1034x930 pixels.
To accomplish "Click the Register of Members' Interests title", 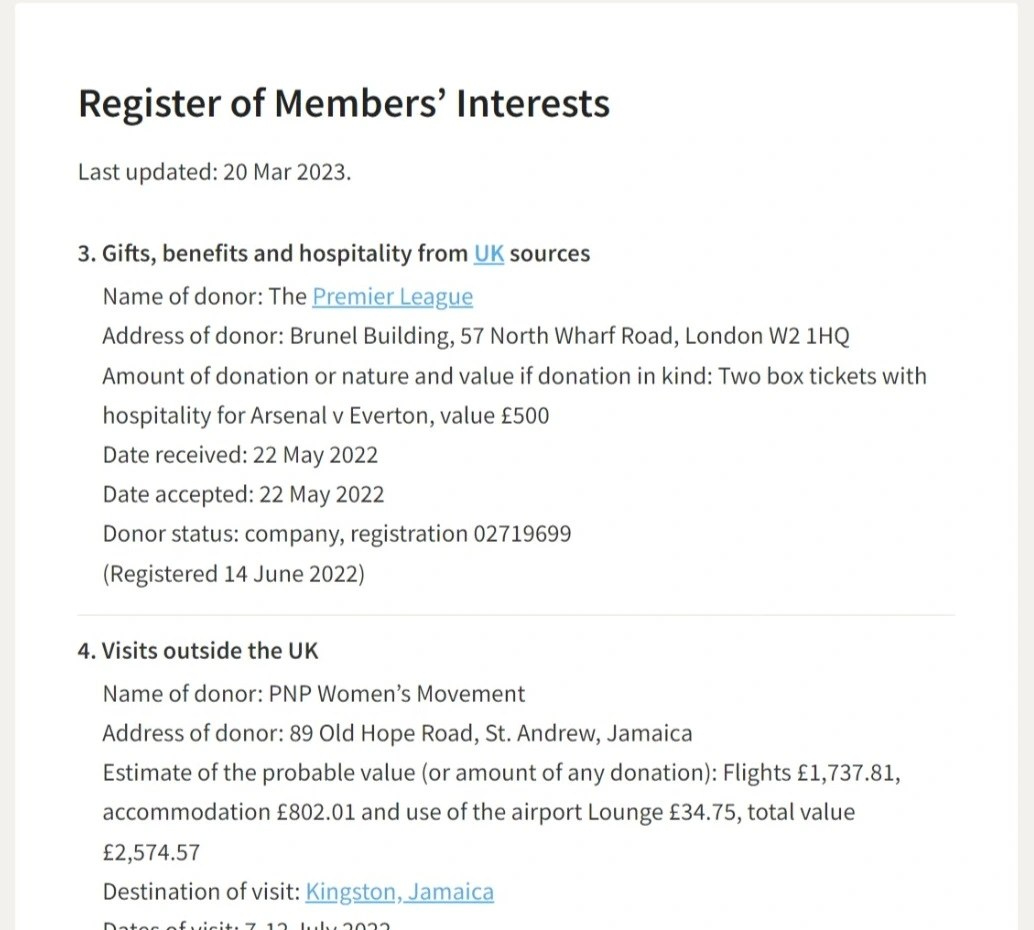I will (344, 104).
